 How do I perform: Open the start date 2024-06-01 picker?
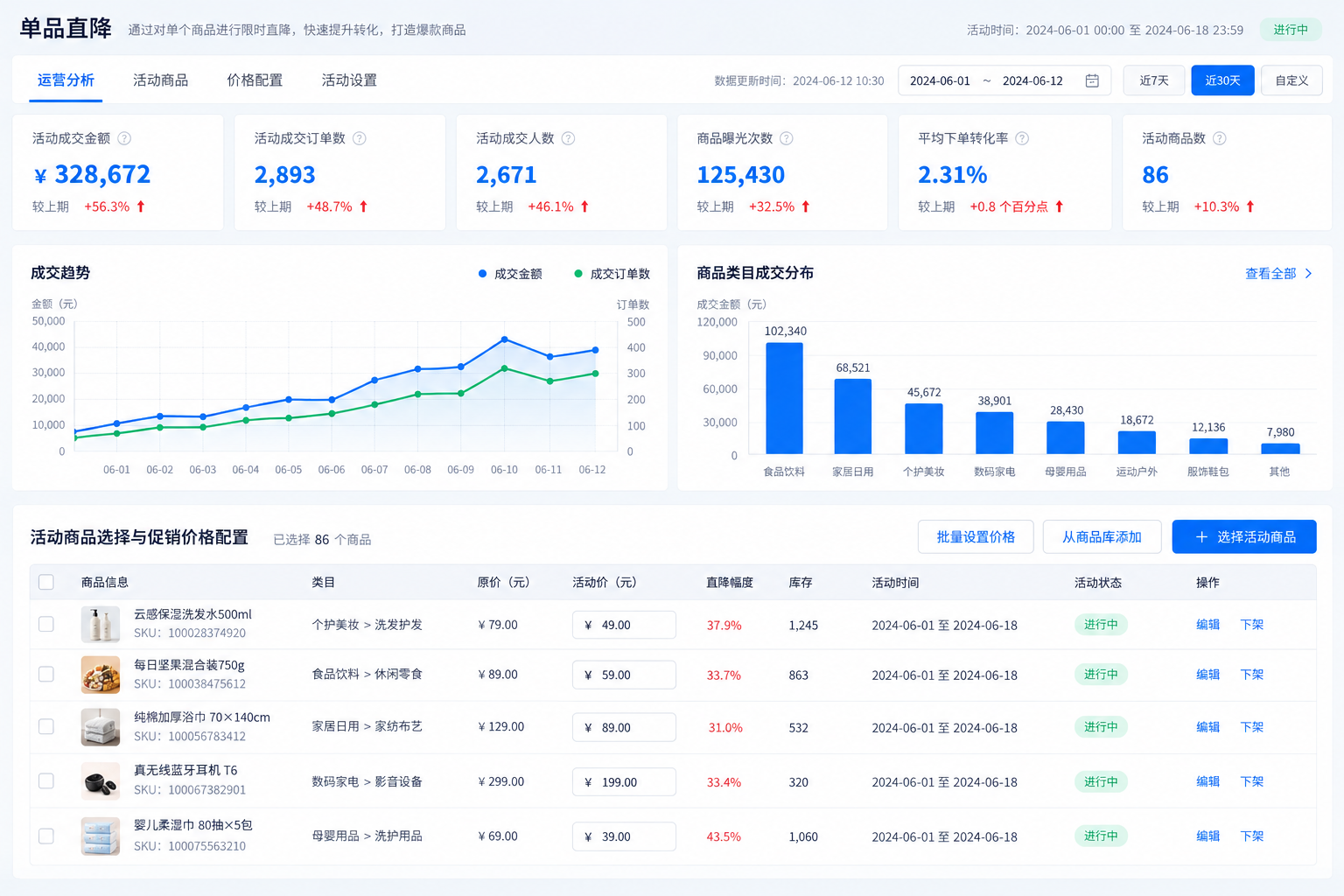click(x=940, y=80)
